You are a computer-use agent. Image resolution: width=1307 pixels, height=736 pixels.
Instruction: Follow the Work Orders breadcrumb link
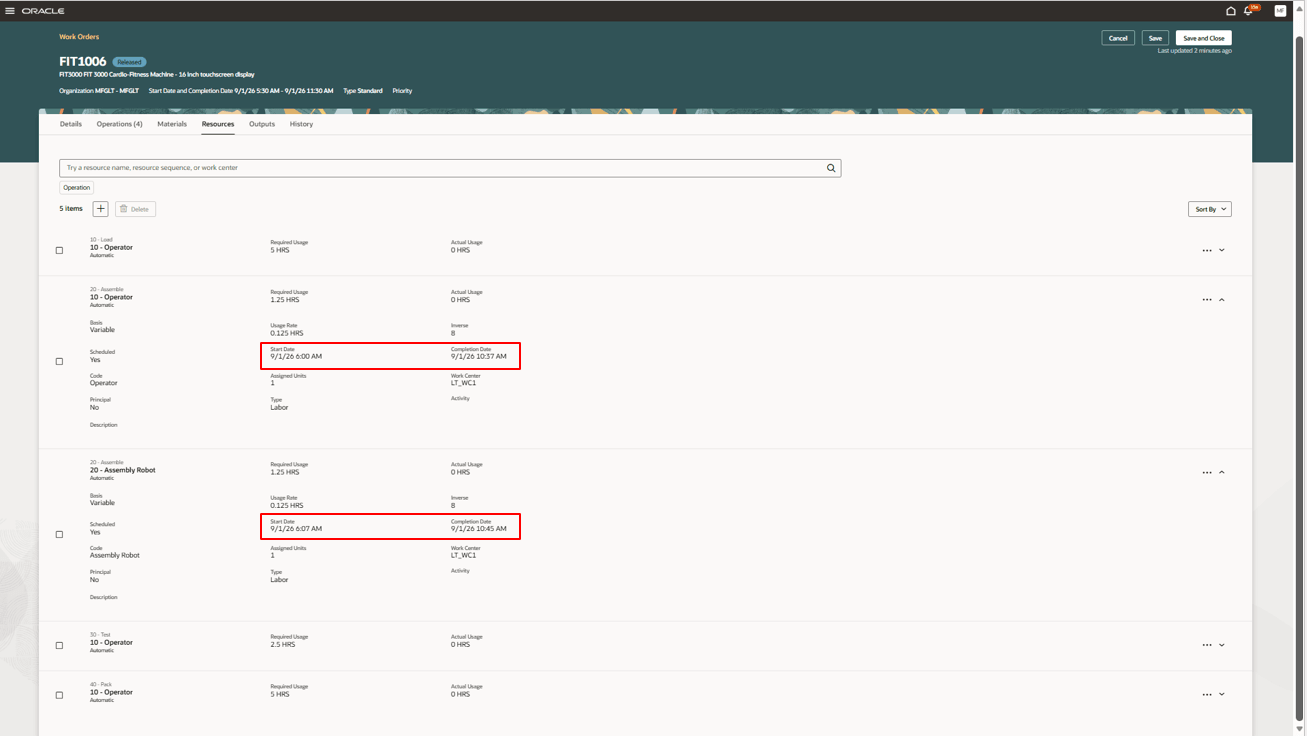tap(79, 37)
